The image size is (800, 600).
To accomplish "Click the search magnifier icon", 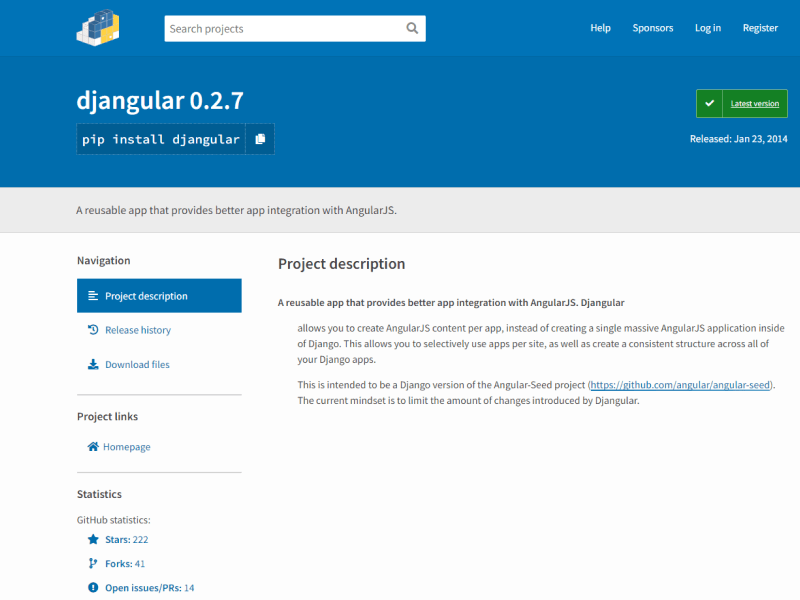I will click(x=412, y=29).
